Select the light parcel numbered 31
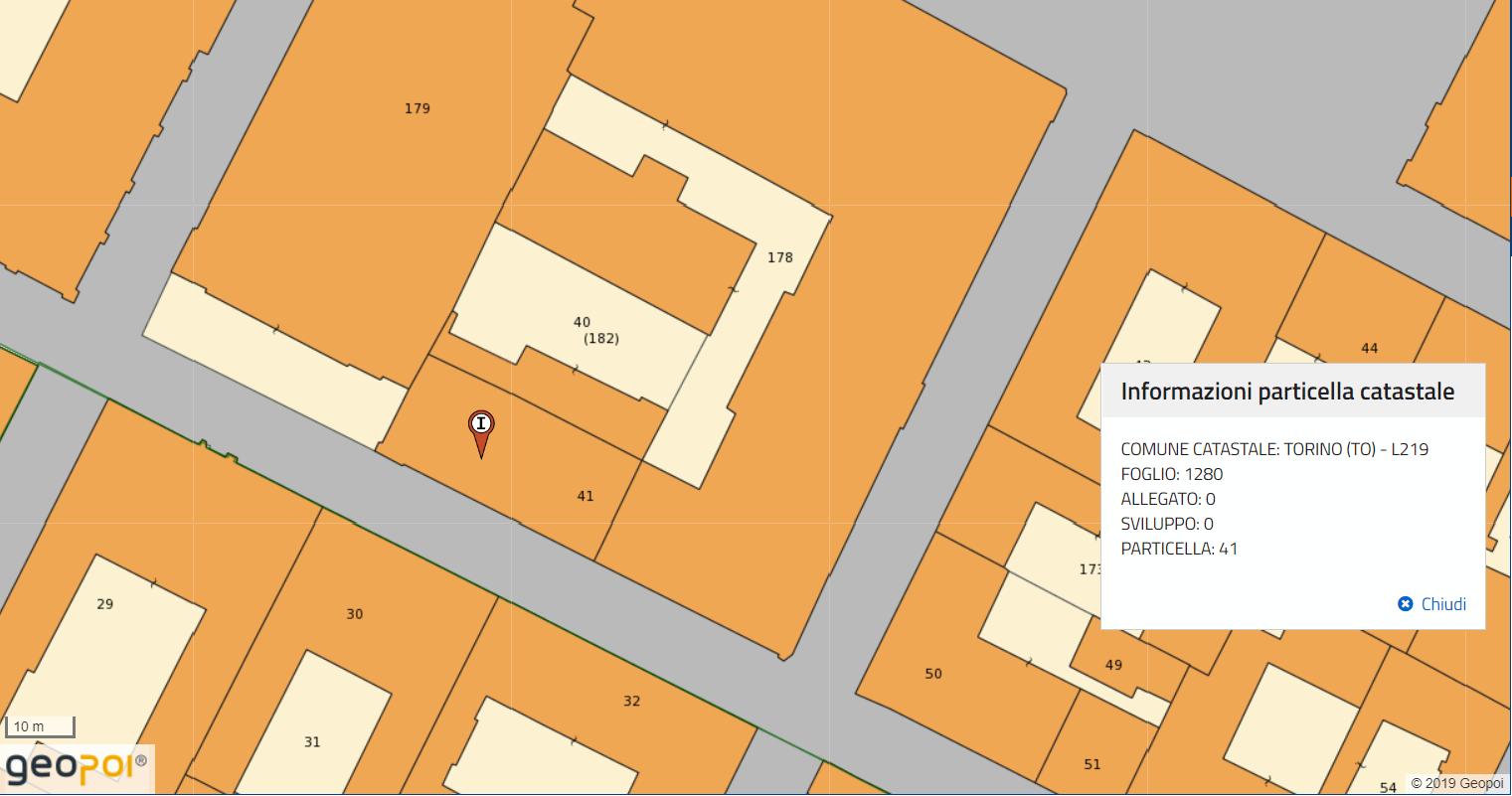Viewport: 1512px width, 796px height. [x=312, y=741]
